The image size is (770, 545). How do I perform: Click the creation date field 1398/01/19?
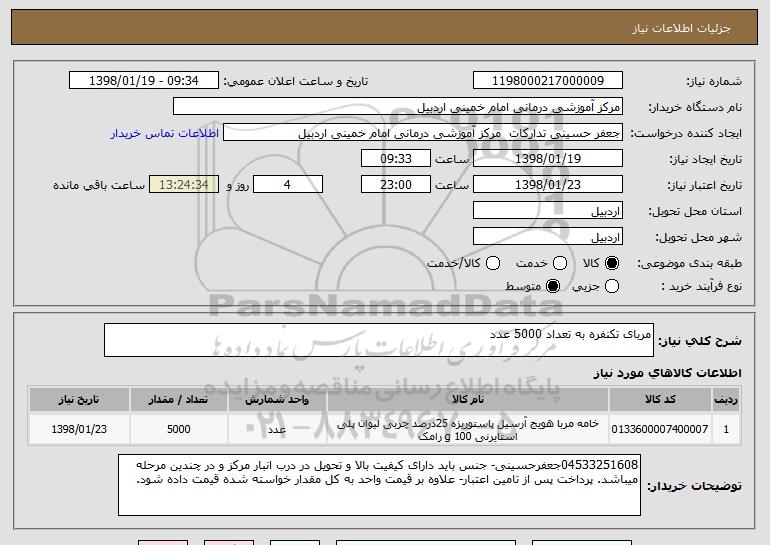click(x=548, y=159)
